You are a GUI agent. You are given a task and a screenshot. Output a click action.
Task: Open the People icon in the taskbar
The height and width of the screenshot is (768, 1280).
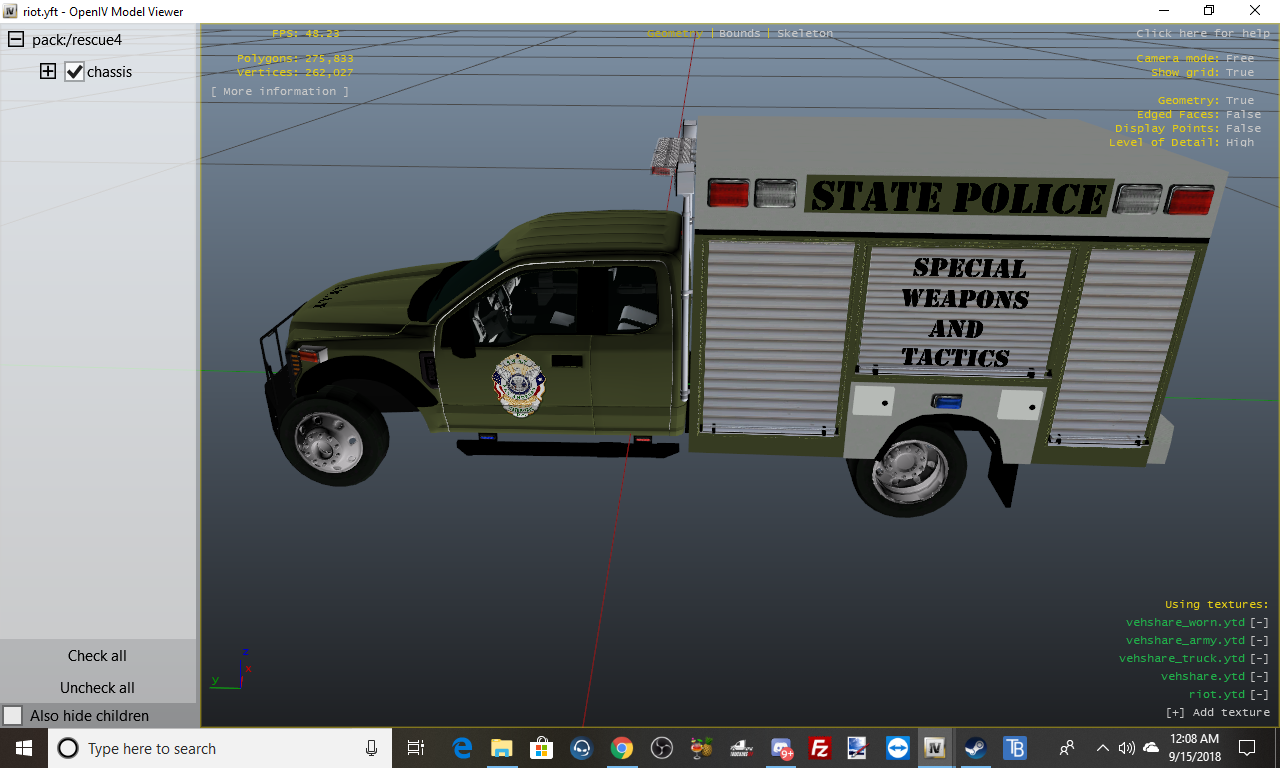click(x=1067, y=748)
